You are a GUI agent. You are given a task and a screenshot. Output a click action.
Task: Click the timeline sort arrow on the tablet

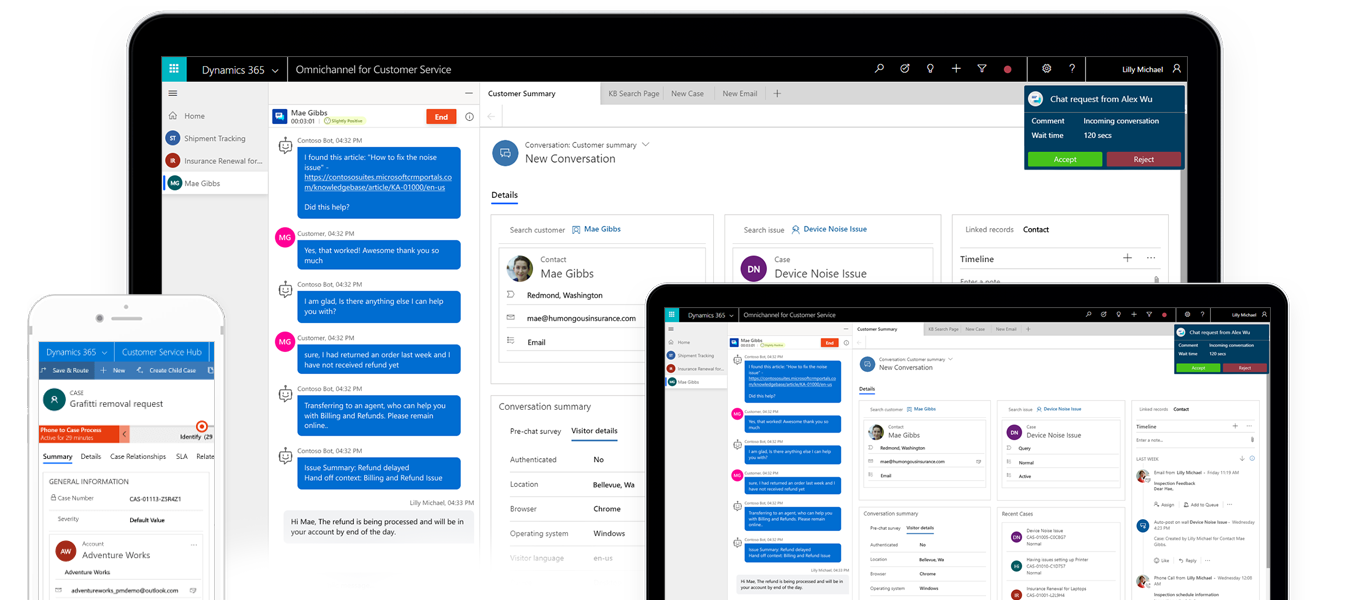click(1242, 458)
